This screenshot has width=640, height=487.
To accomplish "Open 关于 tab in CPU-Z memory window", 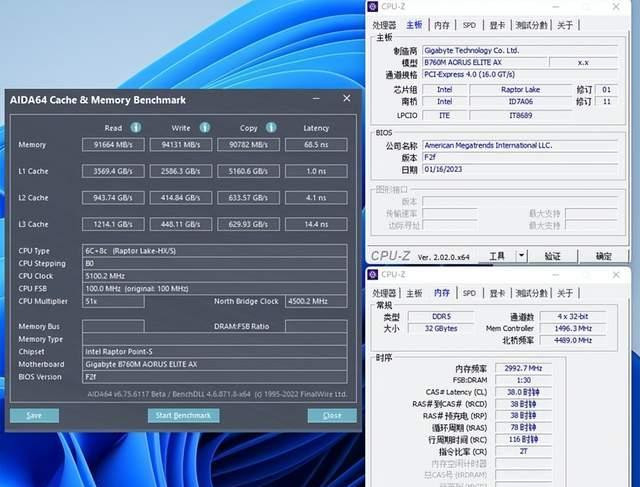I will [565, 293].
